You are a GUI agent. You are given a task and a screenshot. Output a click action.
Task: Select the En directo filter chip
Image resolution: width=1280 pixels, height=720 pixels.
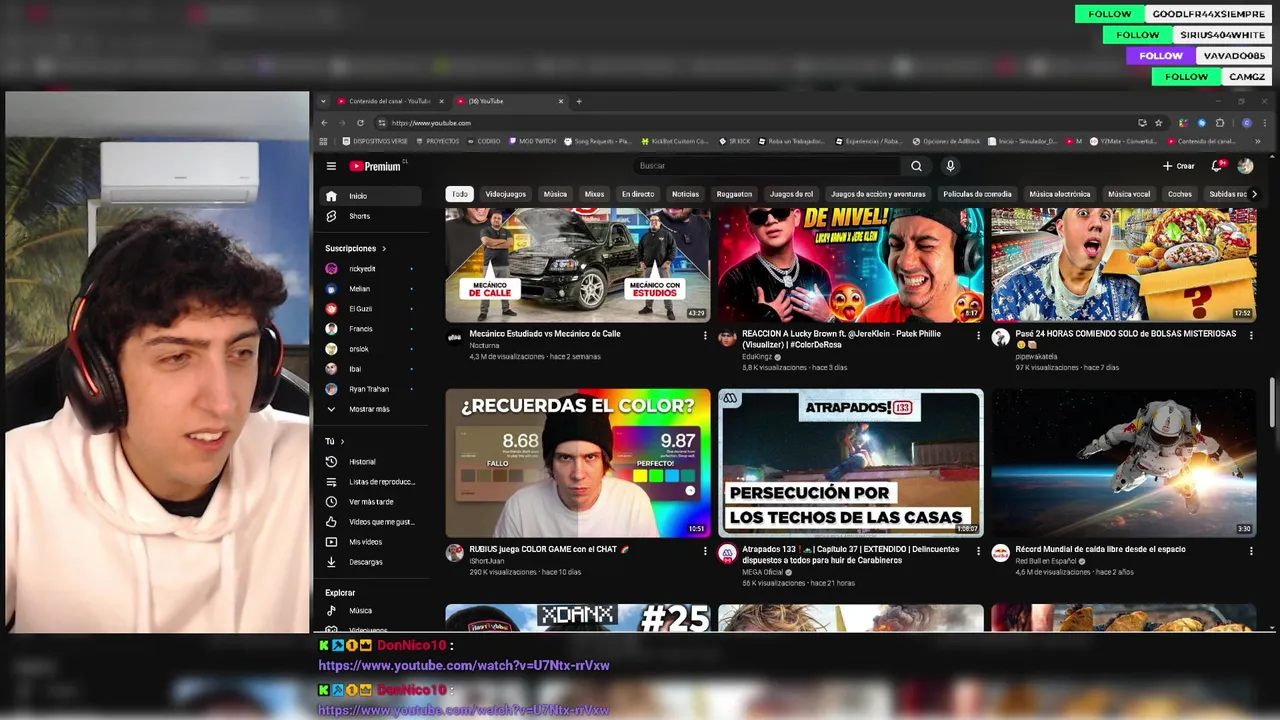click(x=638, y=194)
